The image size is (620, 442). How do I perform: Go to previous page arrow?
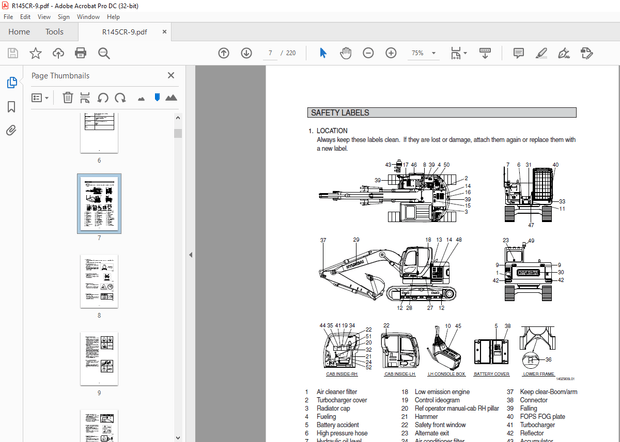click(224, 53)
